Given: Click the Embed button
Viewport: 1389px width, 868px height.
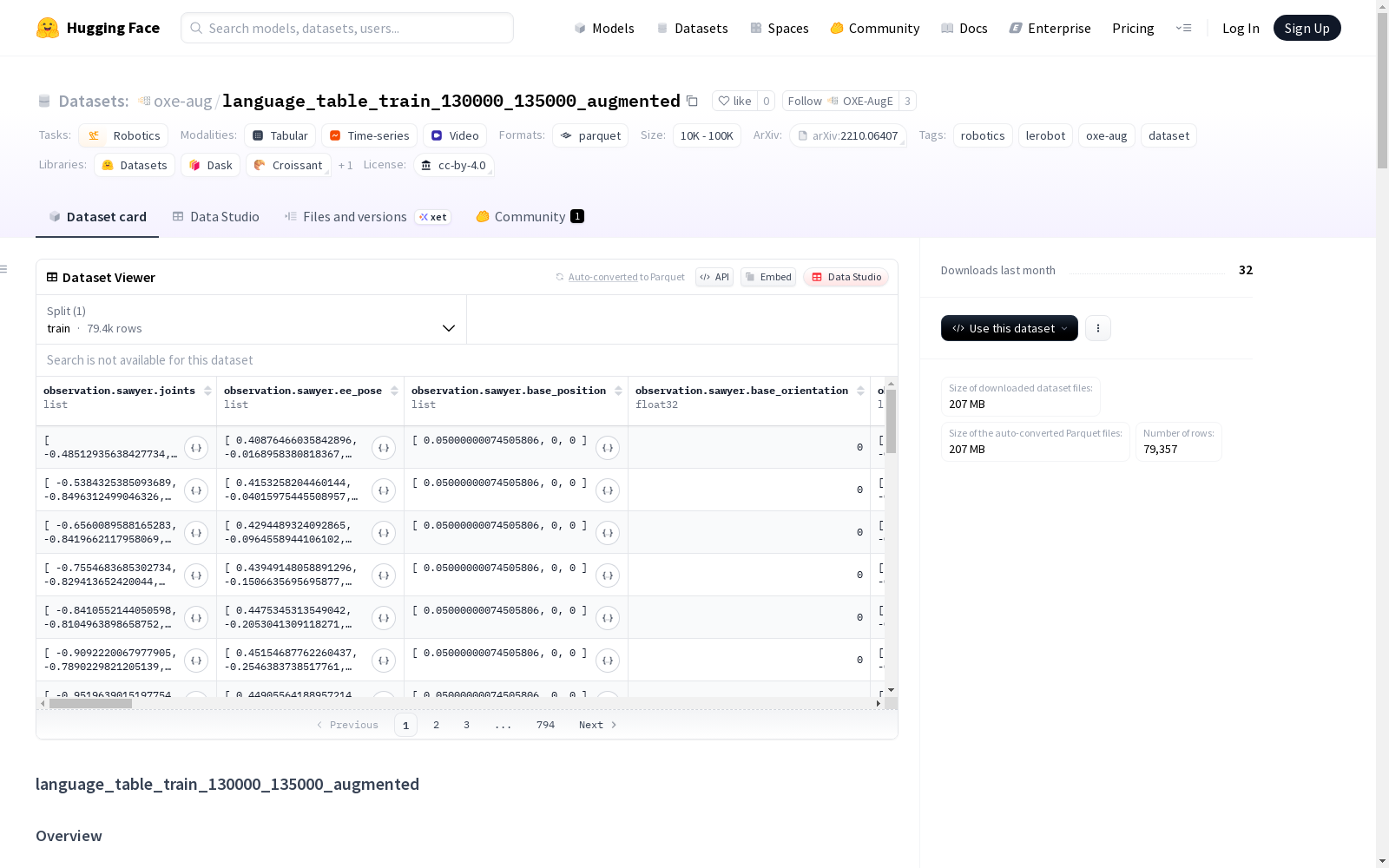Looking at the screenshot, I should pyautogui.click(x=768, y=277).
